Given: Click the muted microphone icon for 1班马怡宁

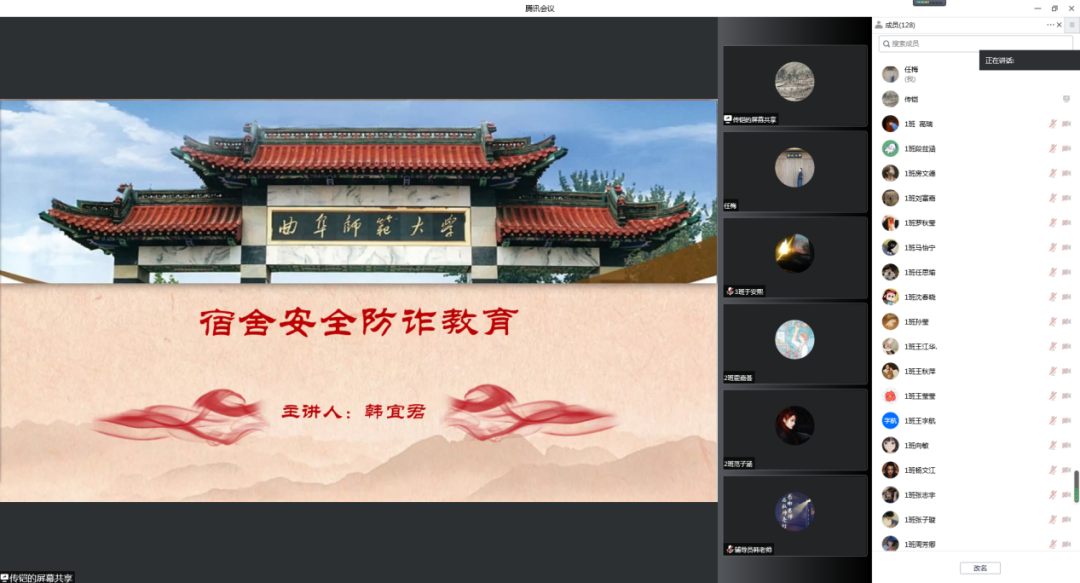Looking at the screenshot, I should (1052, 247).
